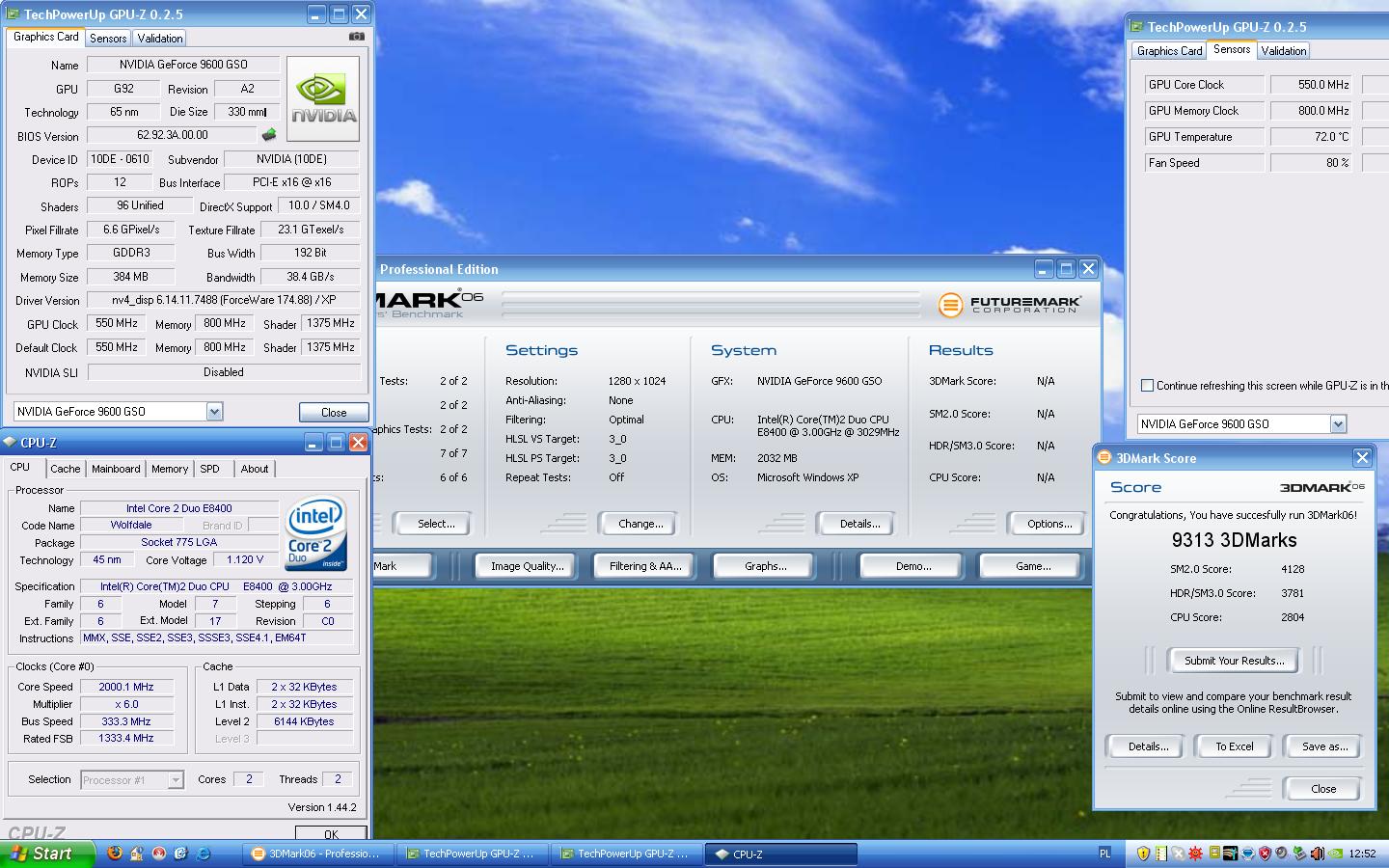The image size is (1389, 868).
Task: Open the About tab in CPU-Z
Action: coord(255,469)
